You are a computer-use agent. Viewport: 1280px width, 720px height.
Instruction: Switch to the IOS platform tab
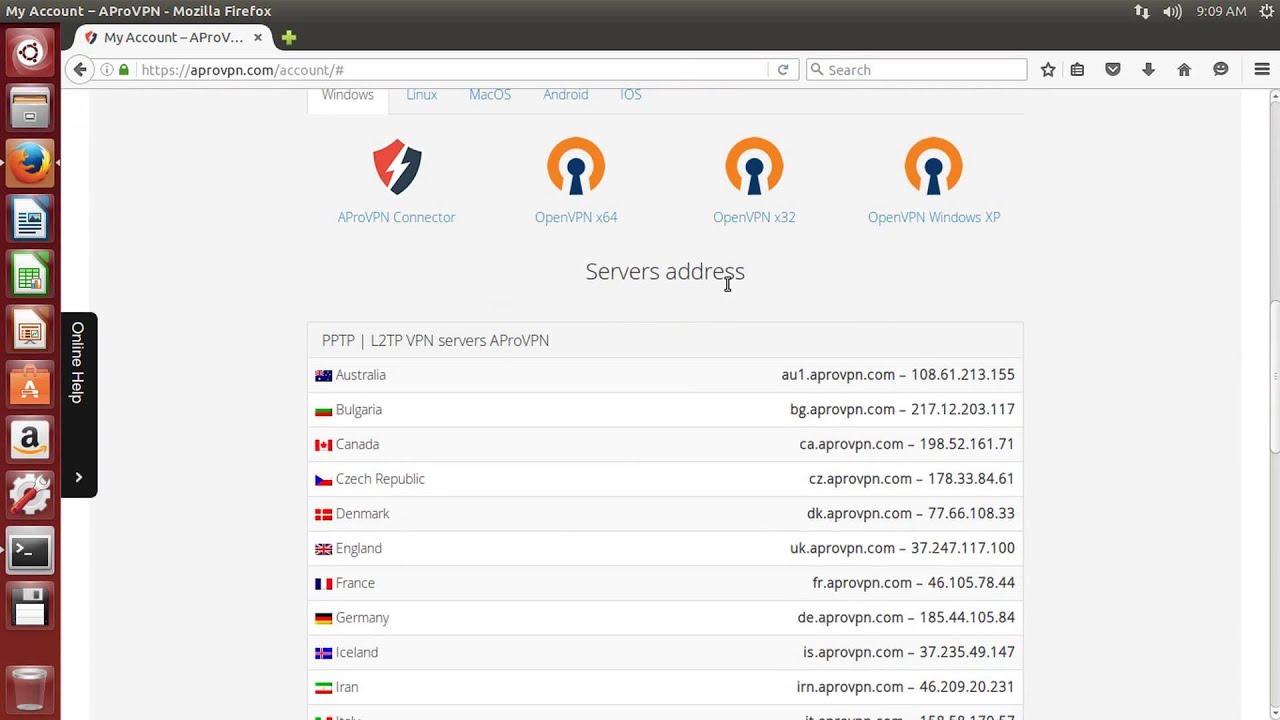point(630,95)
